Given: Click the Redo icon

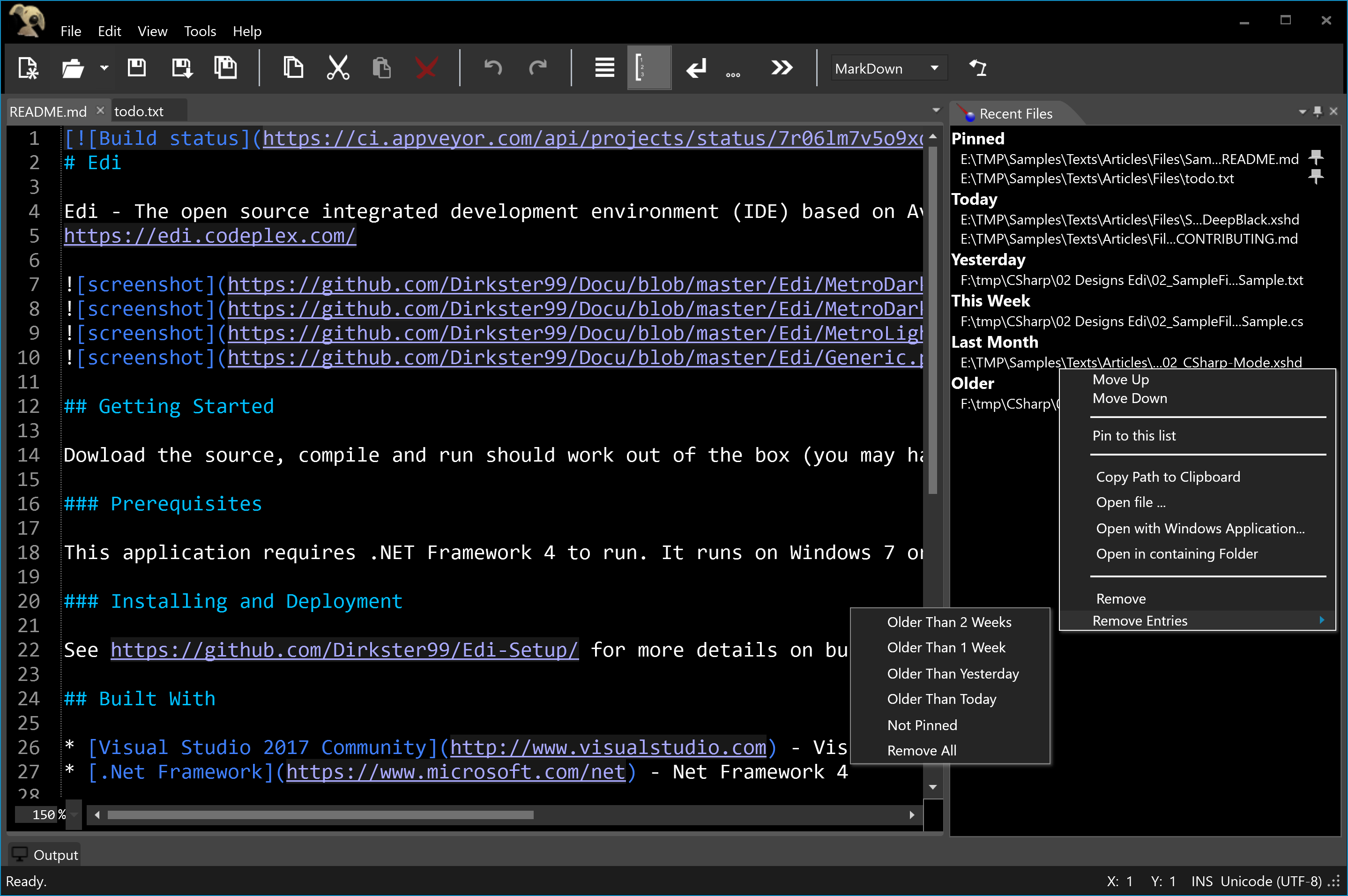Looking at the screenshot, I should 537,67.
